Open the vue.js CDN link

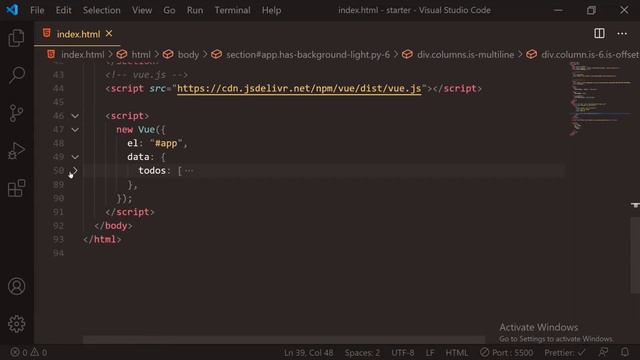click(x=299, y=89)
